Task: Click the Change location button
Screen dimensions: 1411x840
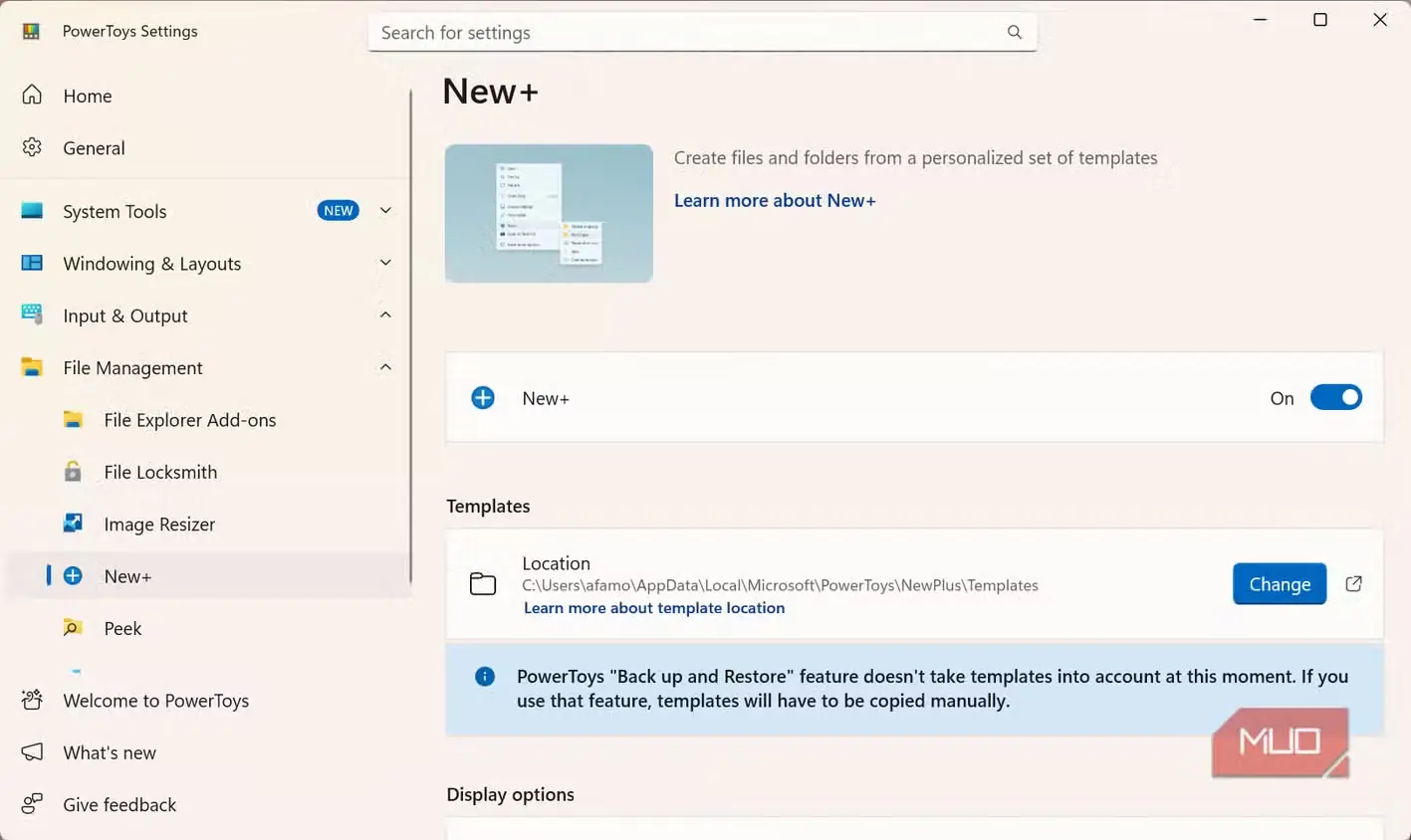Action: pos(1280,584)
